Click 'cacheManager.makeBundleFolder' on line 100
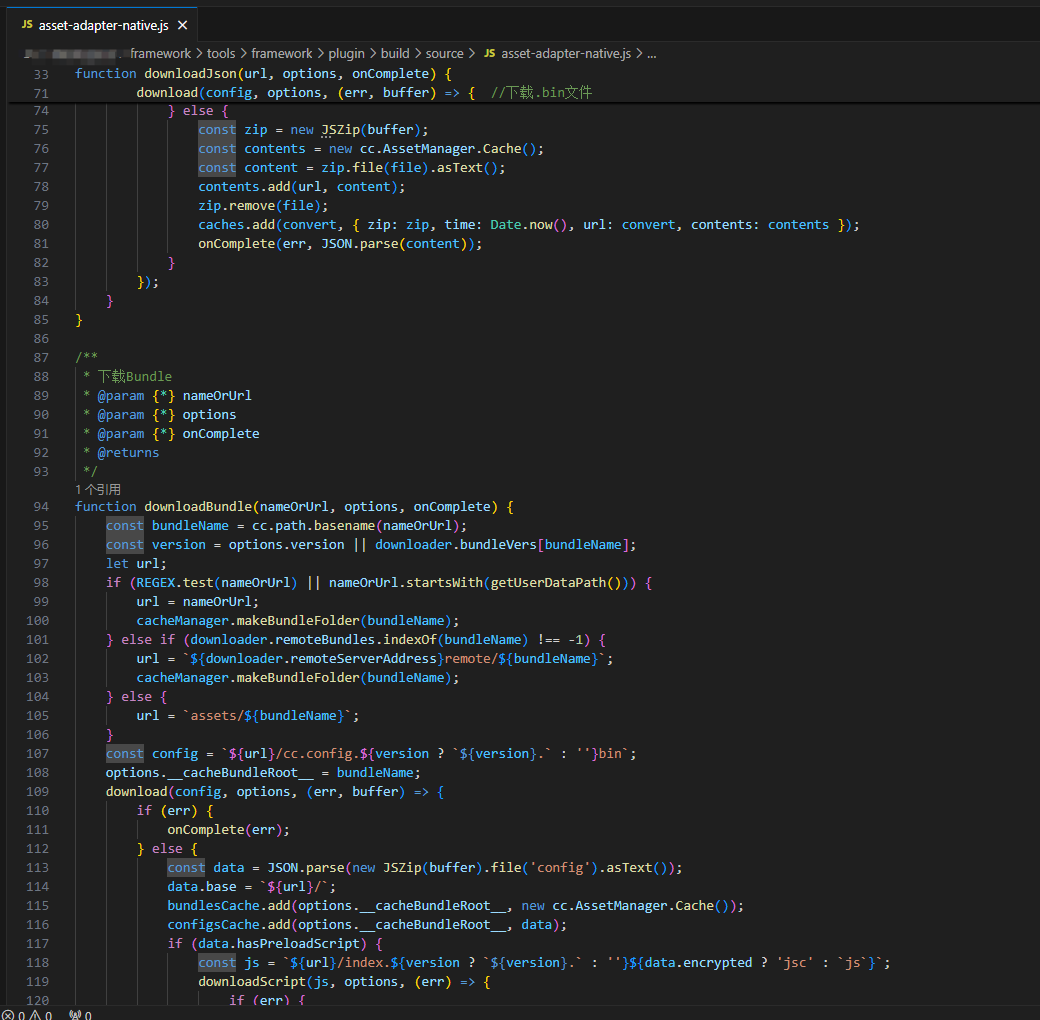This screenshot has height=1020, width=1040. tap(248, 621)
